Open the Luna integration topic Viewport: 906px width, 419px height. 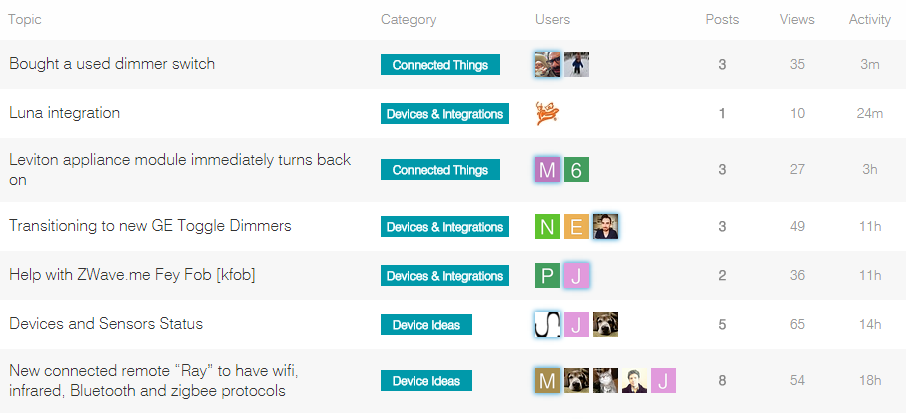pyautogui.click(x=64, y=113)
